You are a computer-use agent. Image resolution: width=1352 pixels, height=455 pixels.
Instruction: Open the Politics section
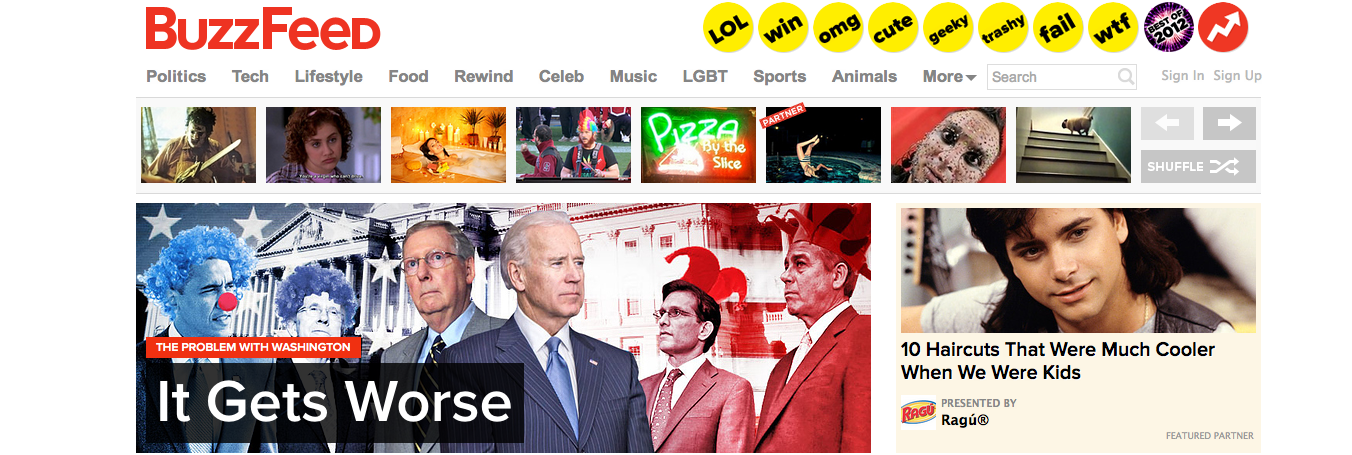point(176,76)
